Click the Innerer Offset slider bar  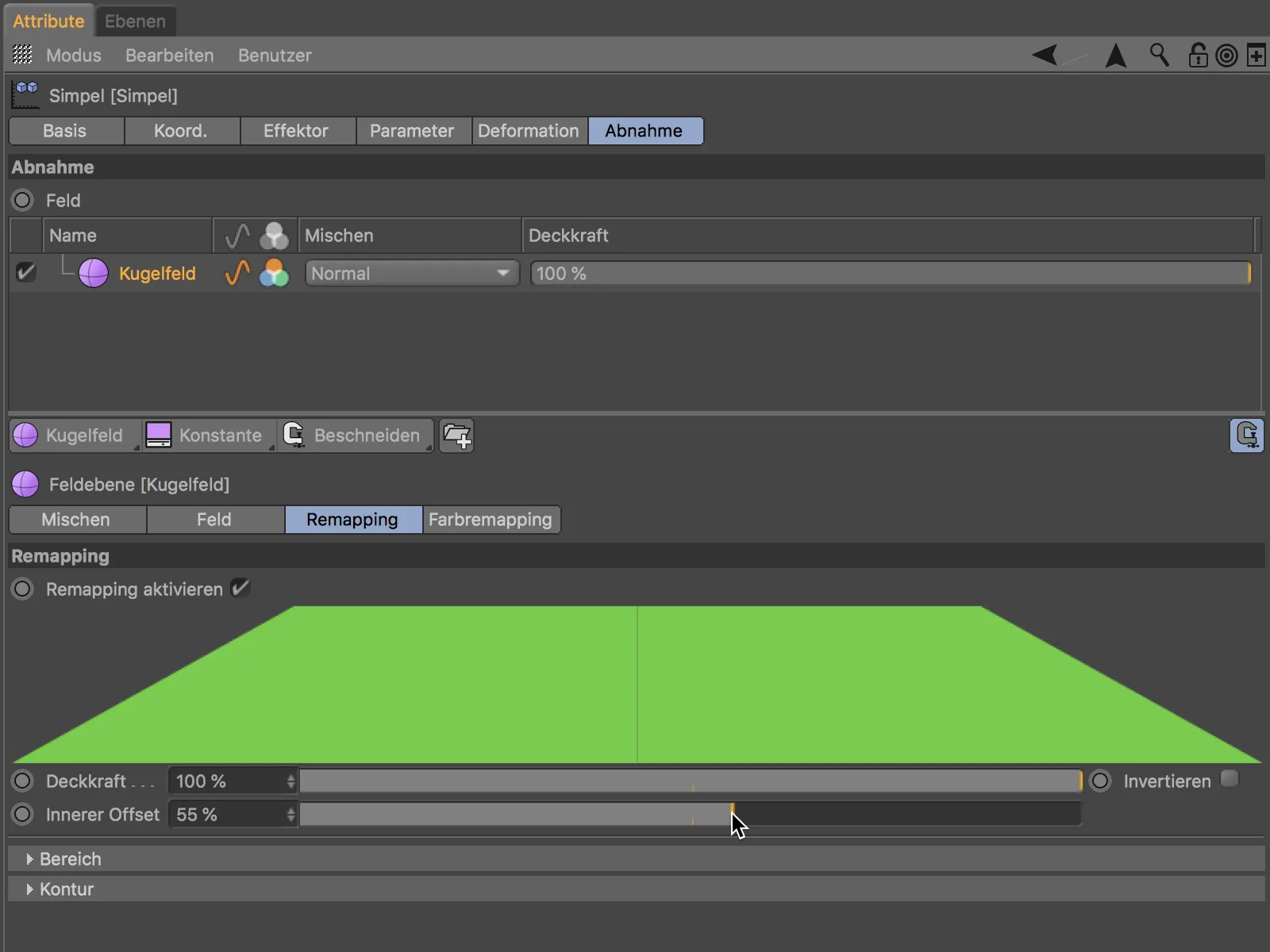point(691,815)
